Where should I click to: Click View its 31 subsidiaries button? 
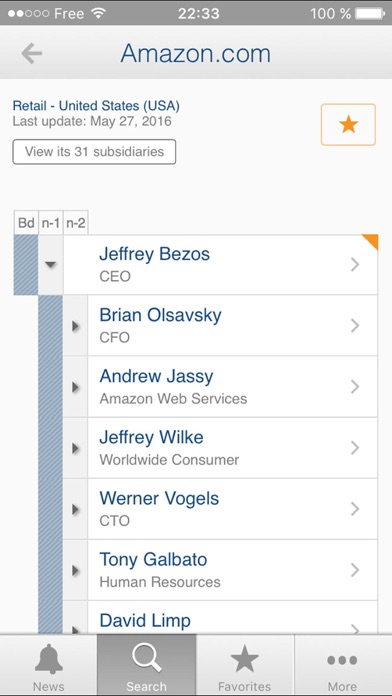tap(94, 152)
